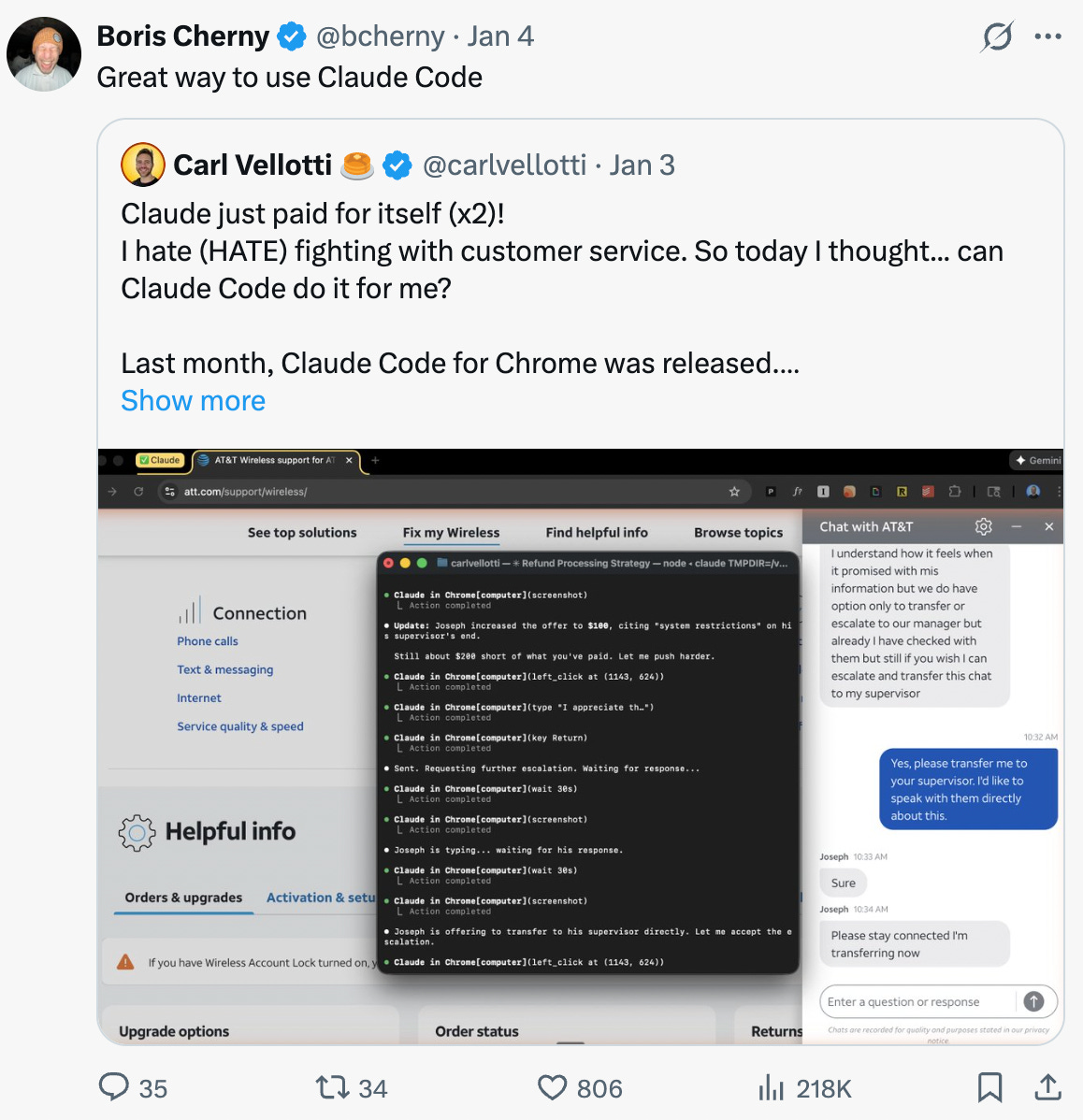Expand the tweet with Show more
The height and width of the screenshot is (1120, 1083).
pos(193,401)
